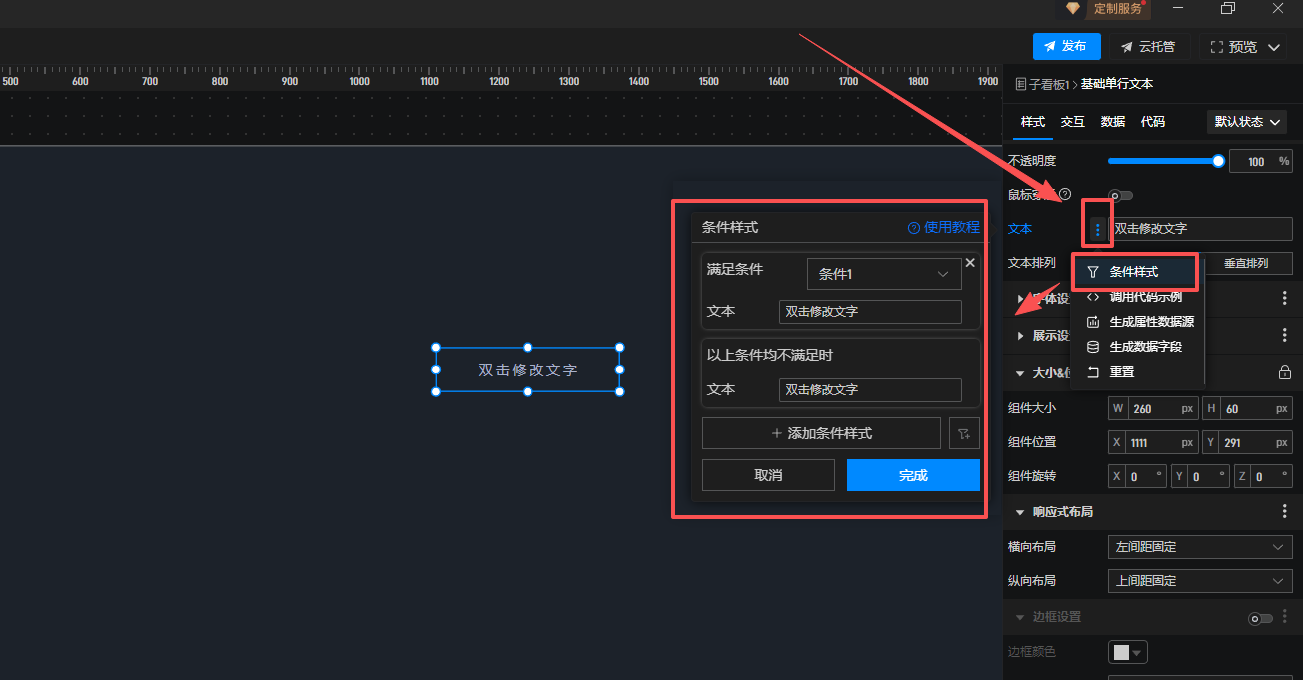Viewport: 1303px width, 680px height.
Task: Click the lock icon in 大小 section
Action: [1284, 373]
